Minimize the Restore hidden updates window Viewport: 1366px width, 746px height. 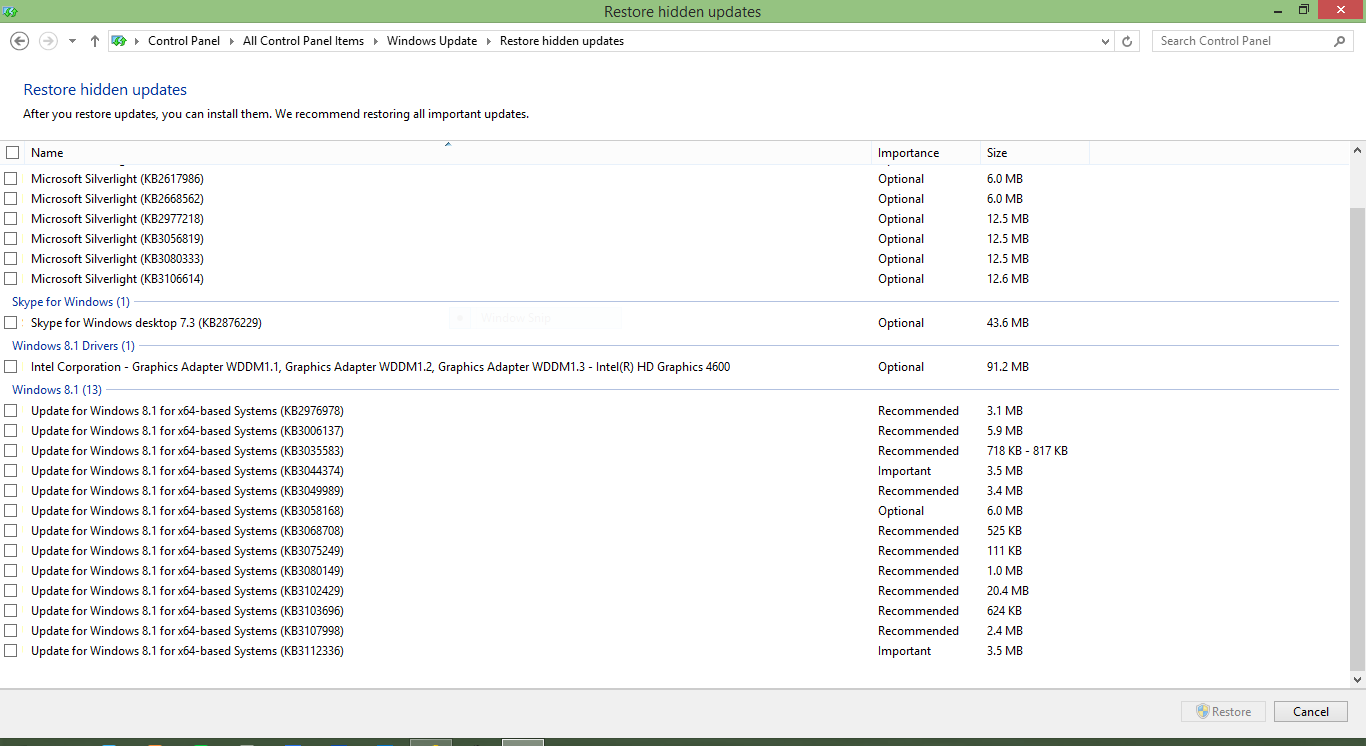tap(1278, 10)
